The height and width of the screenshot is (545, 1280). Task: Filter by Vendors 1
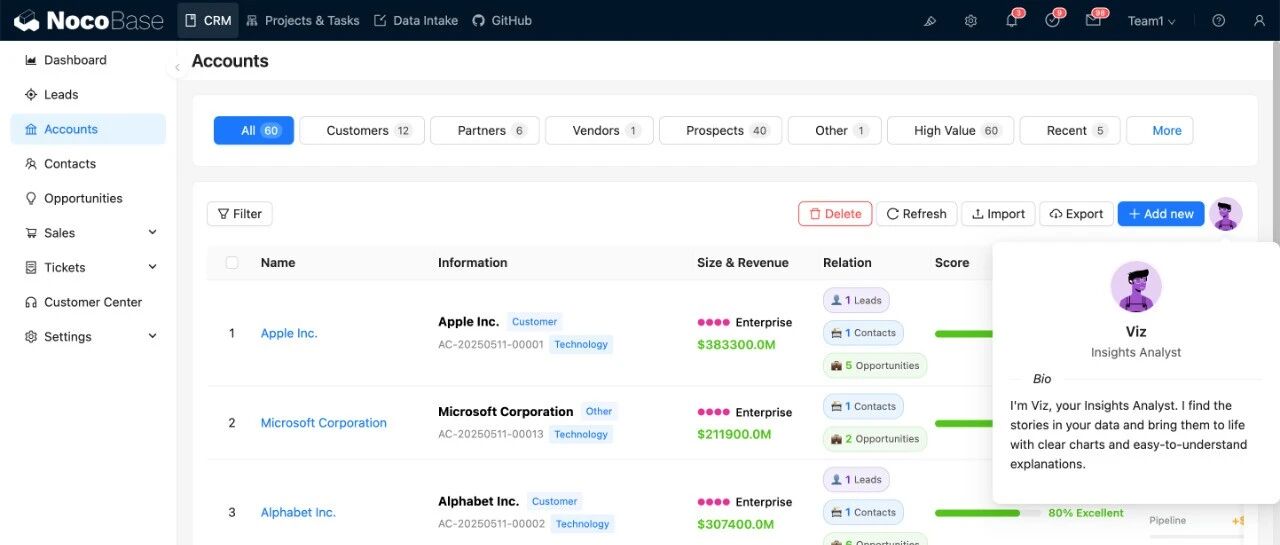click(599, 130)
